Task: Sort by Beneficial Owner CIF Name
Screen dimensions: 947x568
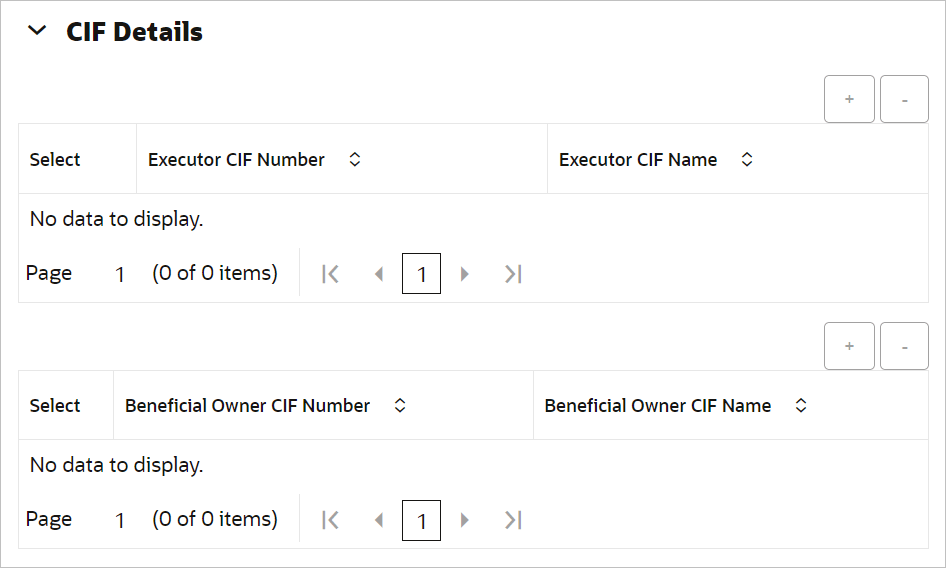Action: pyautogui.click(x=800, y=406)
